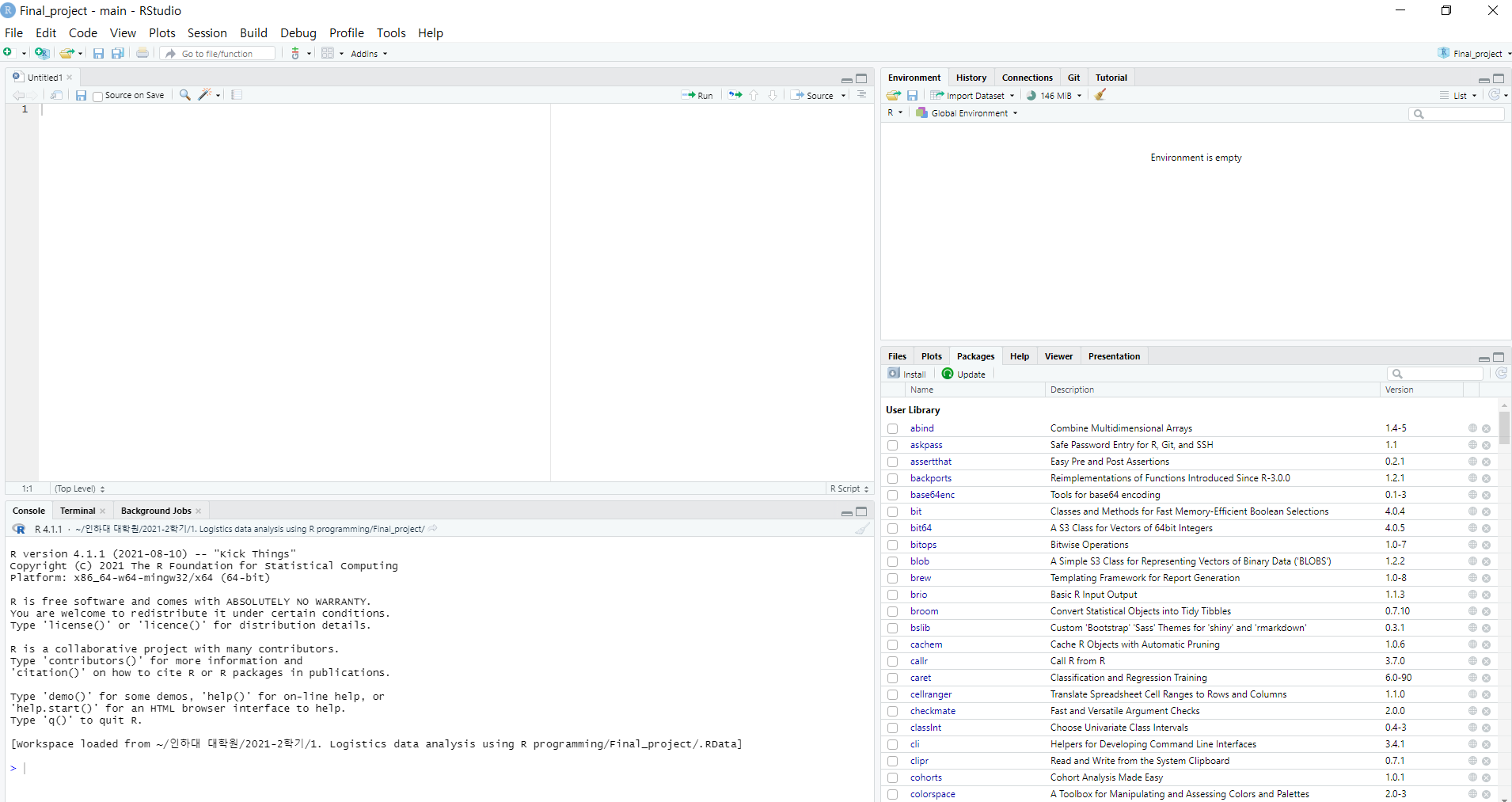
Task: Toggle Source on Save checkbox
Action: pyautogui.click(x=98, y=96)
